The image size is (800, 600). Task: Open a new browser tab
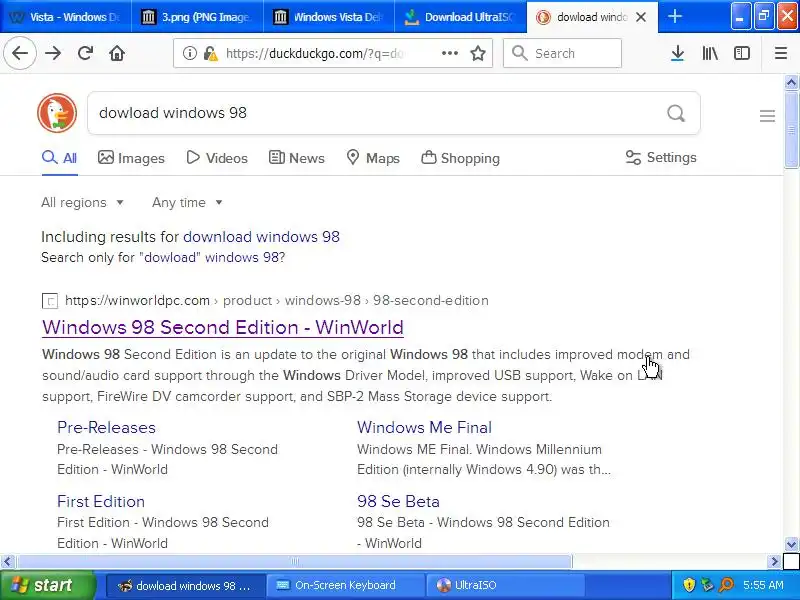(x=674, y=17)
